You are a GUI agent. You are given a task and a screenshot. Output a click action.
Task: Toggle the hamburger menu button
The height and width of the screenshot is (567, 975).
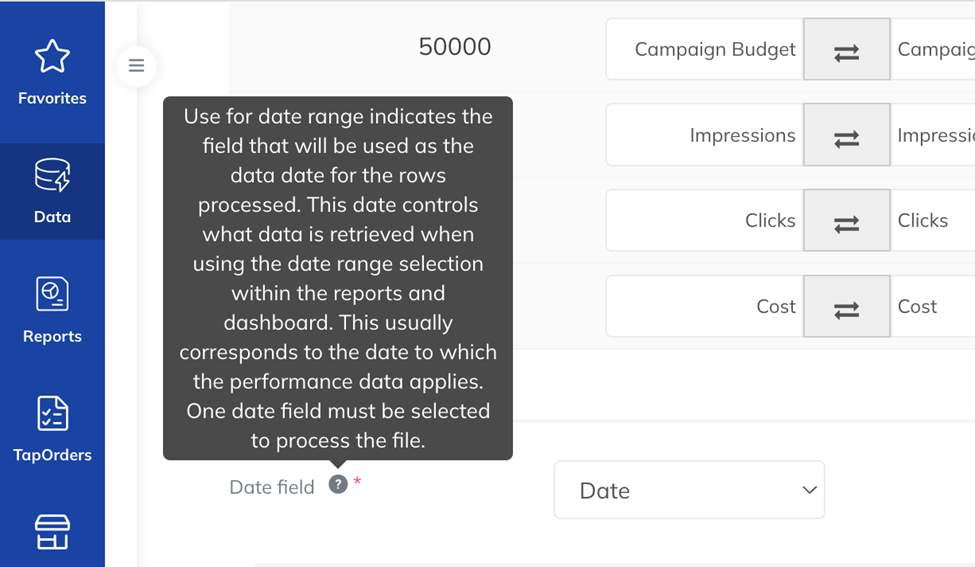[x=136, y=65]
